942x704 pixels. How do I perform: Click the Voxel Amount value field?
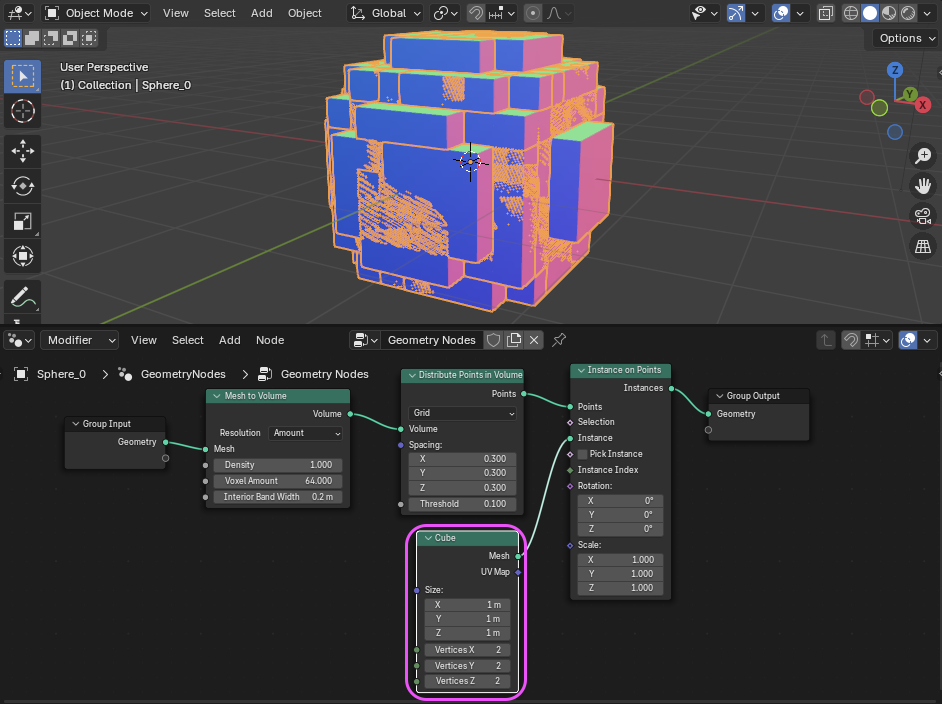pyautogui.click(x=278, y=481)
